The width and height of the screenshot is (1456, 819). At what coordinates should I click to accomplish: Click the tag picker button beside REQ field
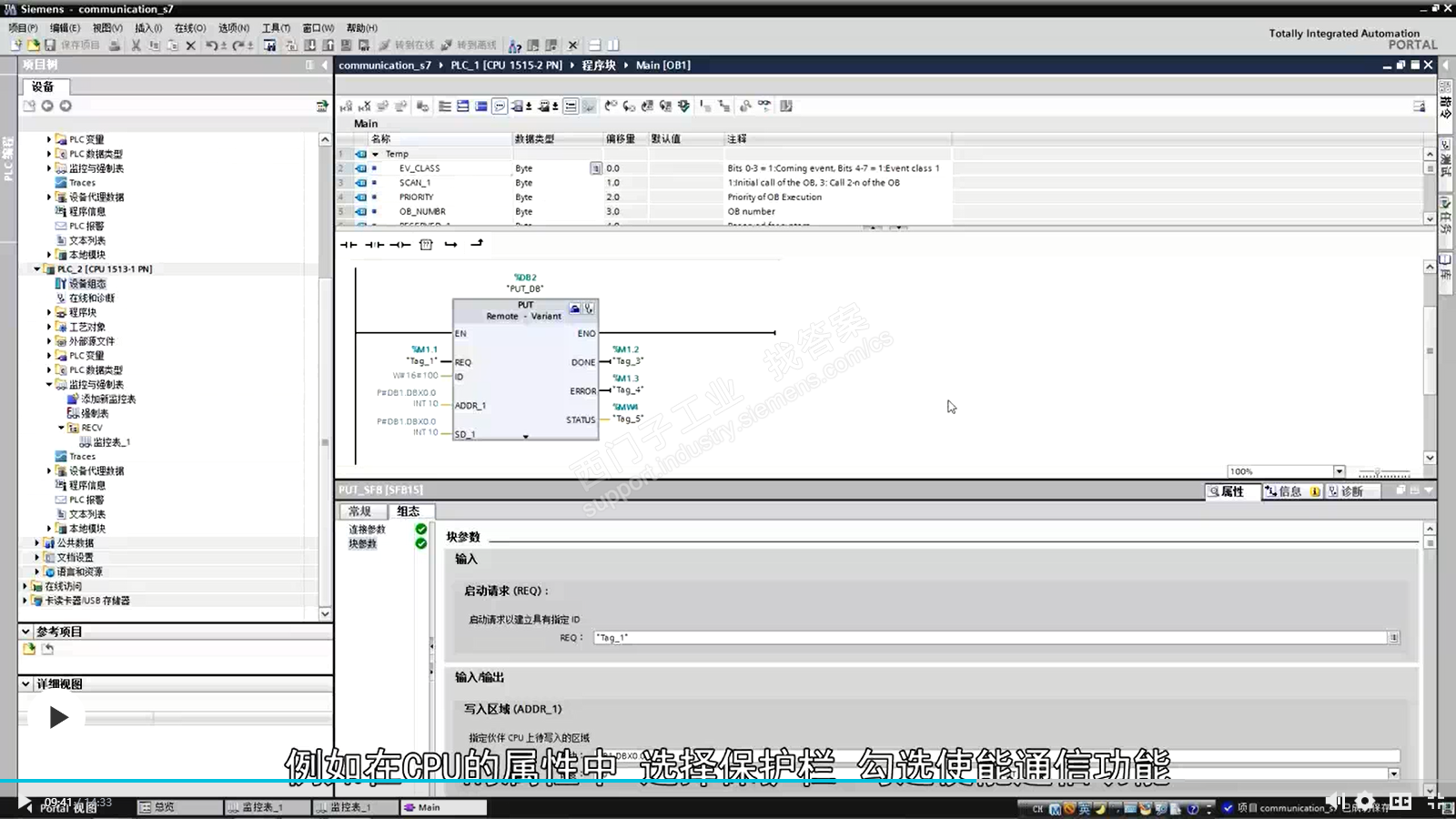tap(1393, 637)
